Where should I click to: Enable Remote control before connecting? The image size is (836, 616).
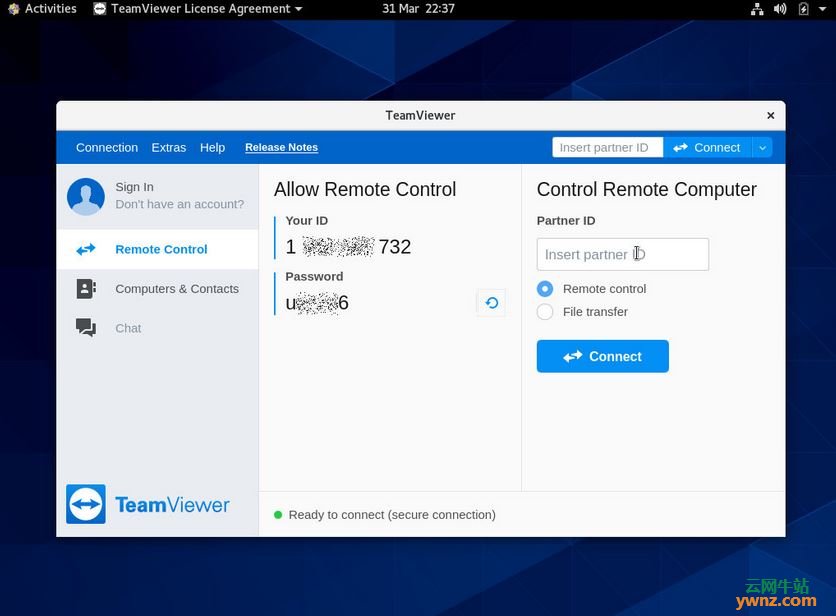545,288
